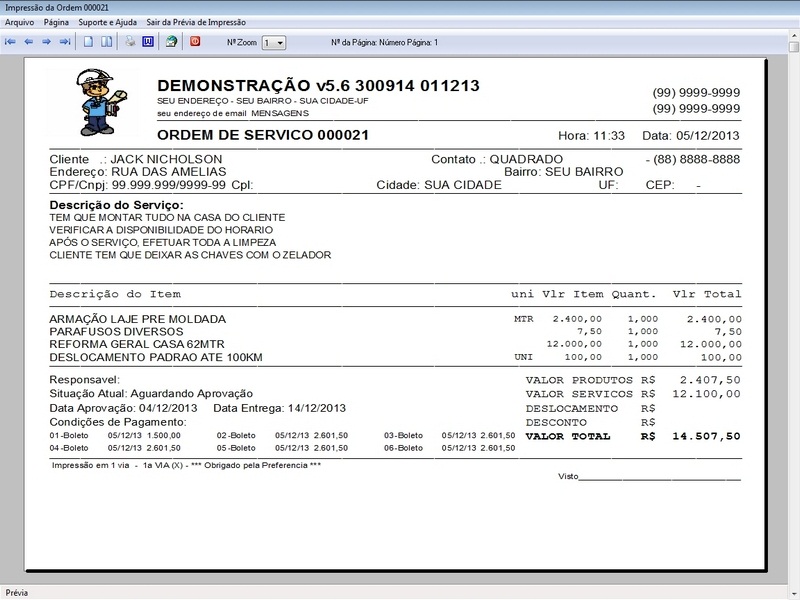Select the VALOR TOTAL amount text
This screenshot has width=800, height=600.
(705, 435)
